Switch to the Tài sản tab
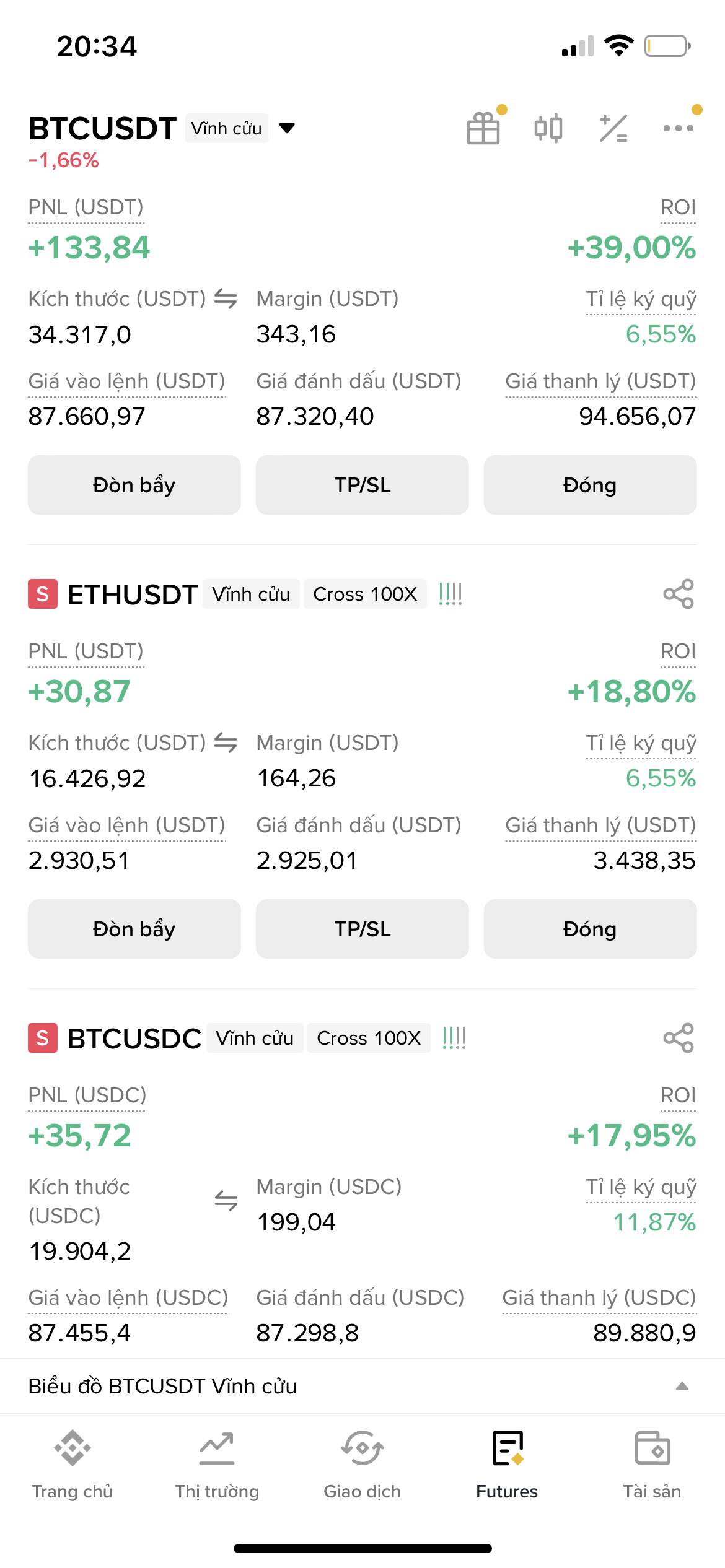 tap(652, 1464)
